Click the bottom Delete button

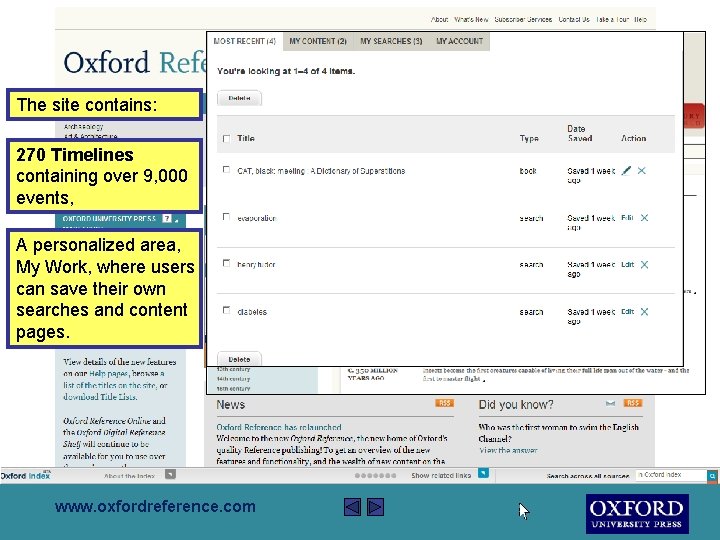pos(239,359)
